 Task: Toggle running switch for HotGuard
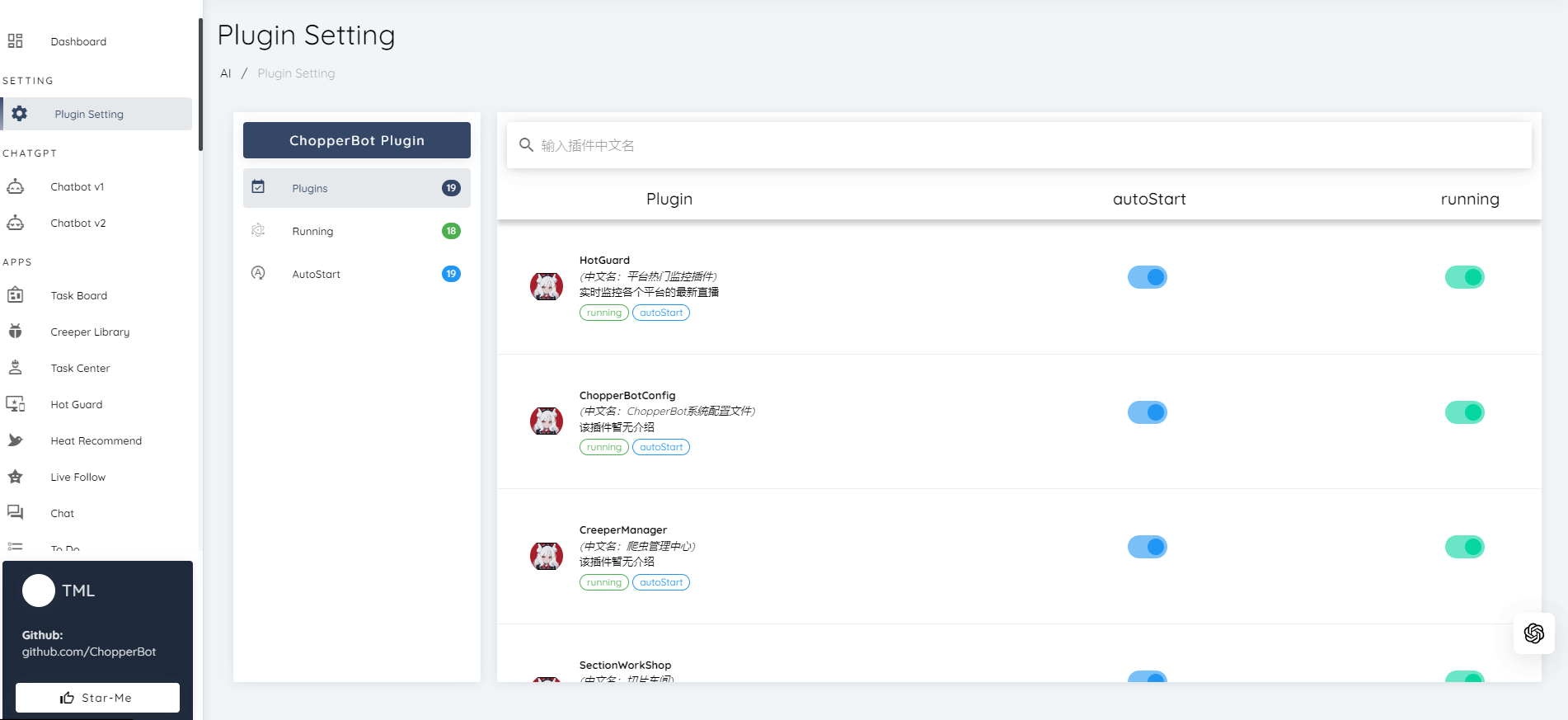click(1464, 277)
